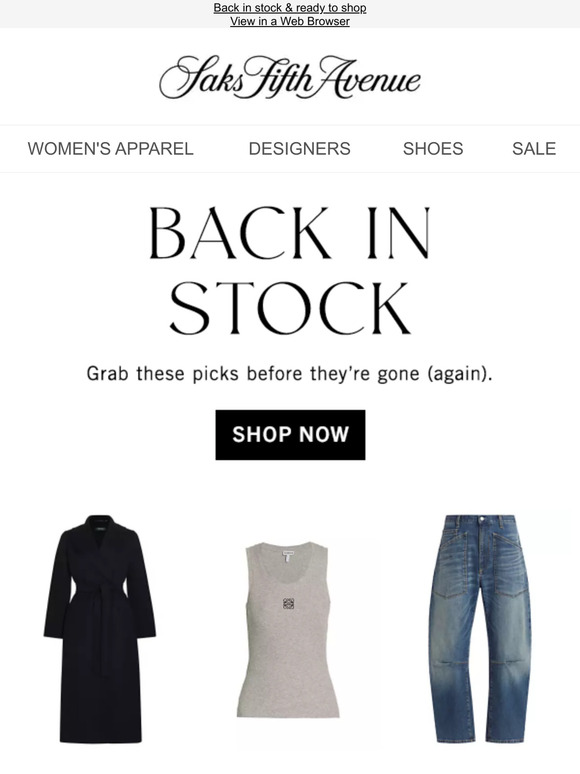Click the black Shop Now button

(x=290, y=435)
